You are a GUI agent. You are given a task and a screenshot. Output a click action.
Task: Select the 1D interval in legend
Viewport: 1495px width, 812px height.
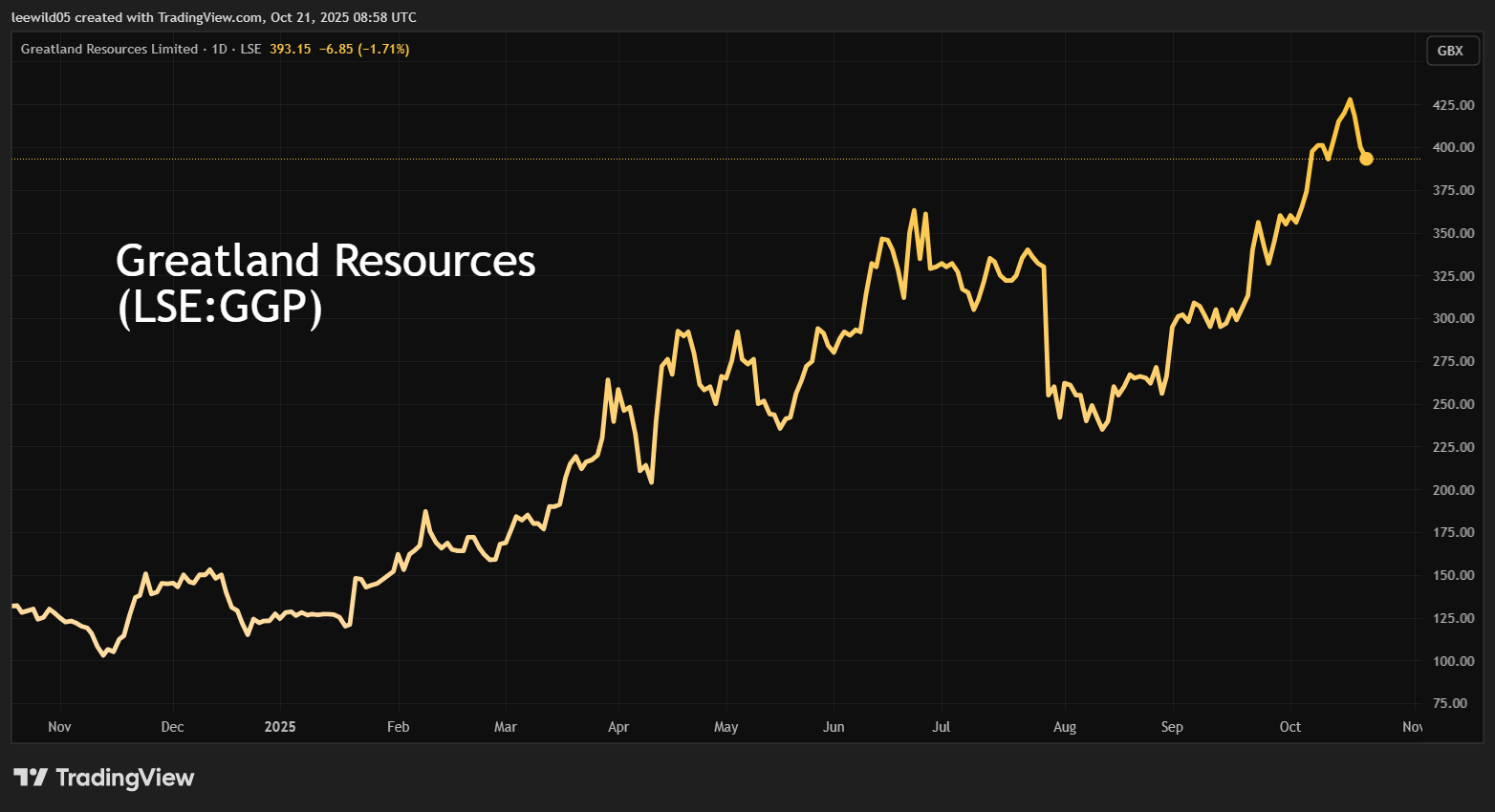tap(219, 49)
